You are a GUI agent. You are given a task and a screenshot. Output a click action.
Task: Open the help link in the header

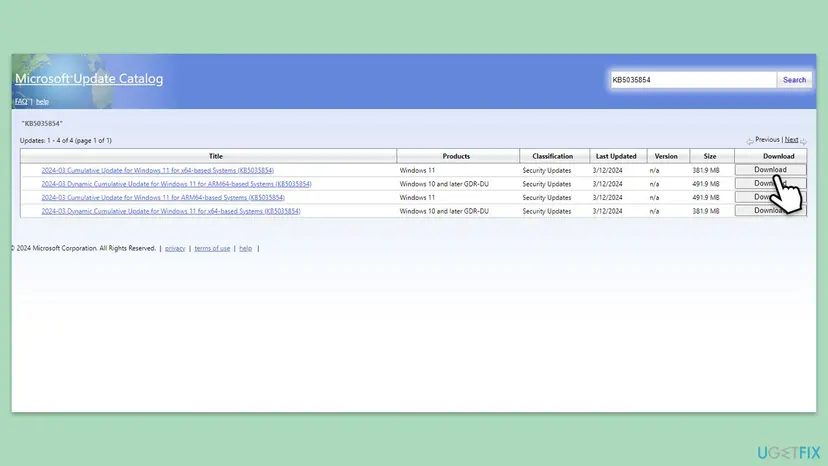click(x=42, y=101)
